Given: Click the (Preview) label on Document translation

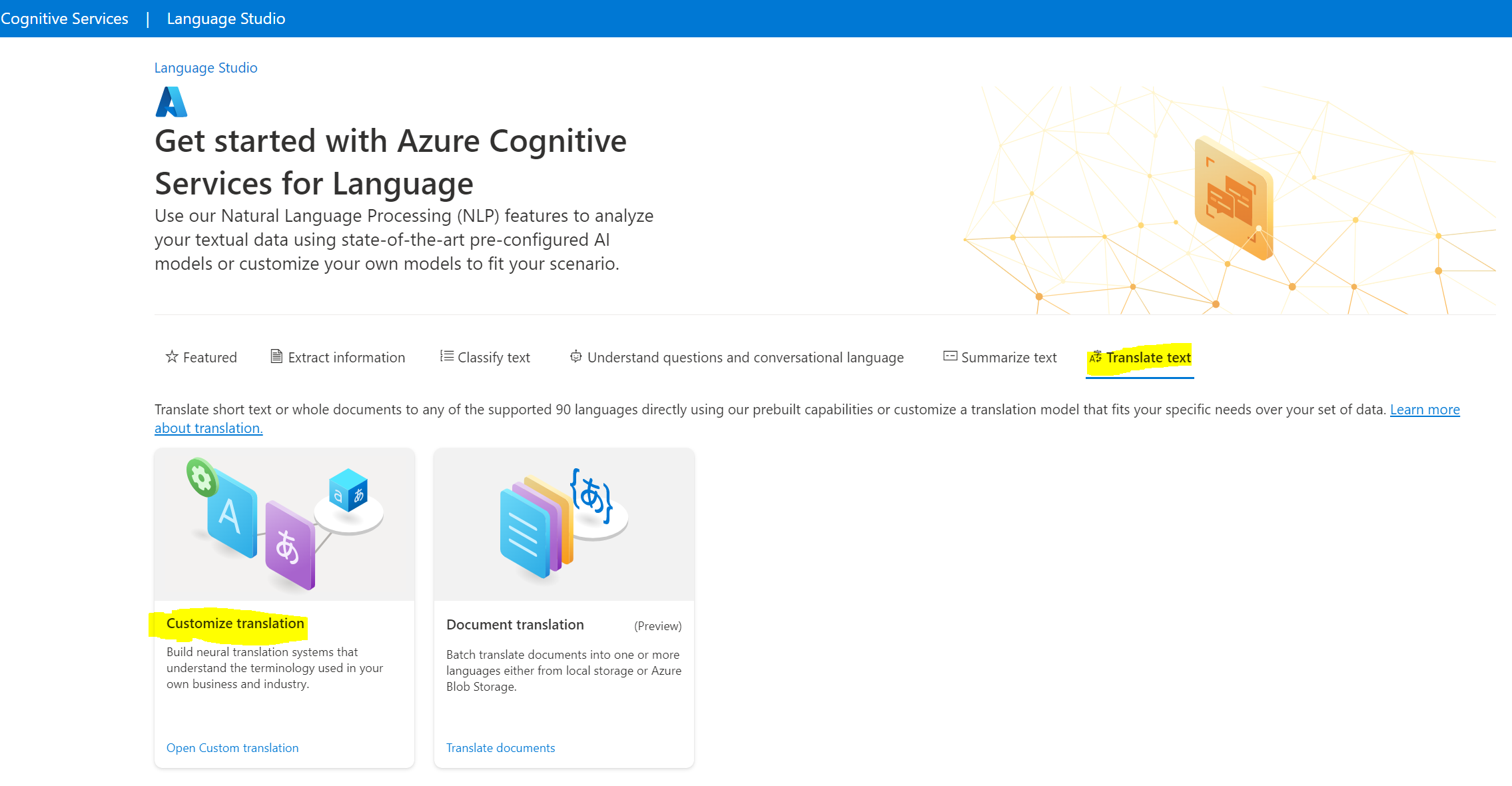Looking at the screenshot, I should [658, 626].
